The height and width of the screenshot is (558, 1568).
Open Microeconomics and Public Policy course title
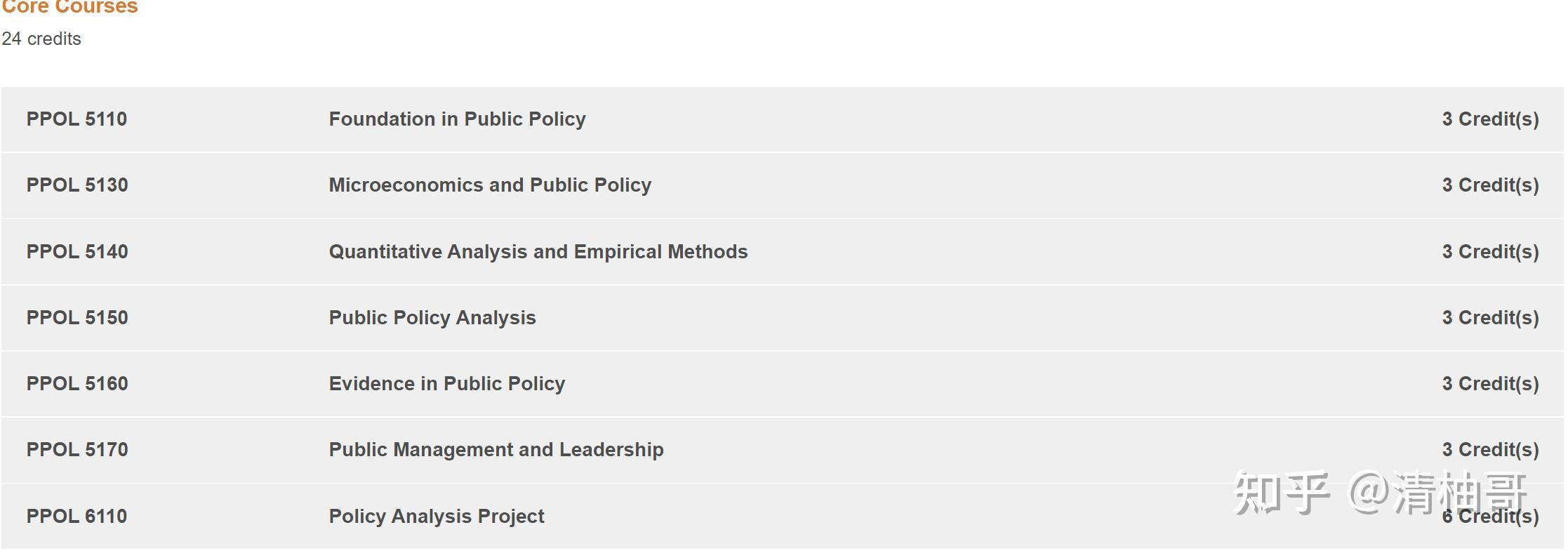click(x=490, y=185)
